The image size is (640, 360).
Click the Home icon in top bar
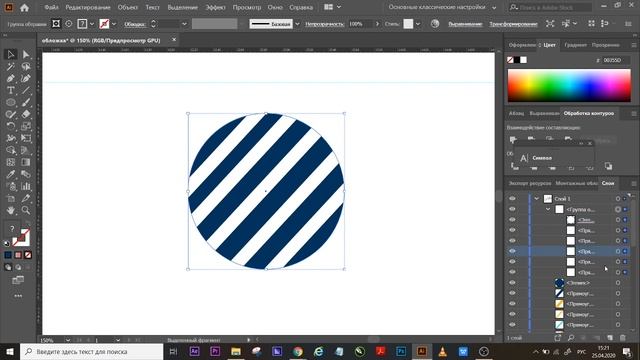[x=24, y=7]
